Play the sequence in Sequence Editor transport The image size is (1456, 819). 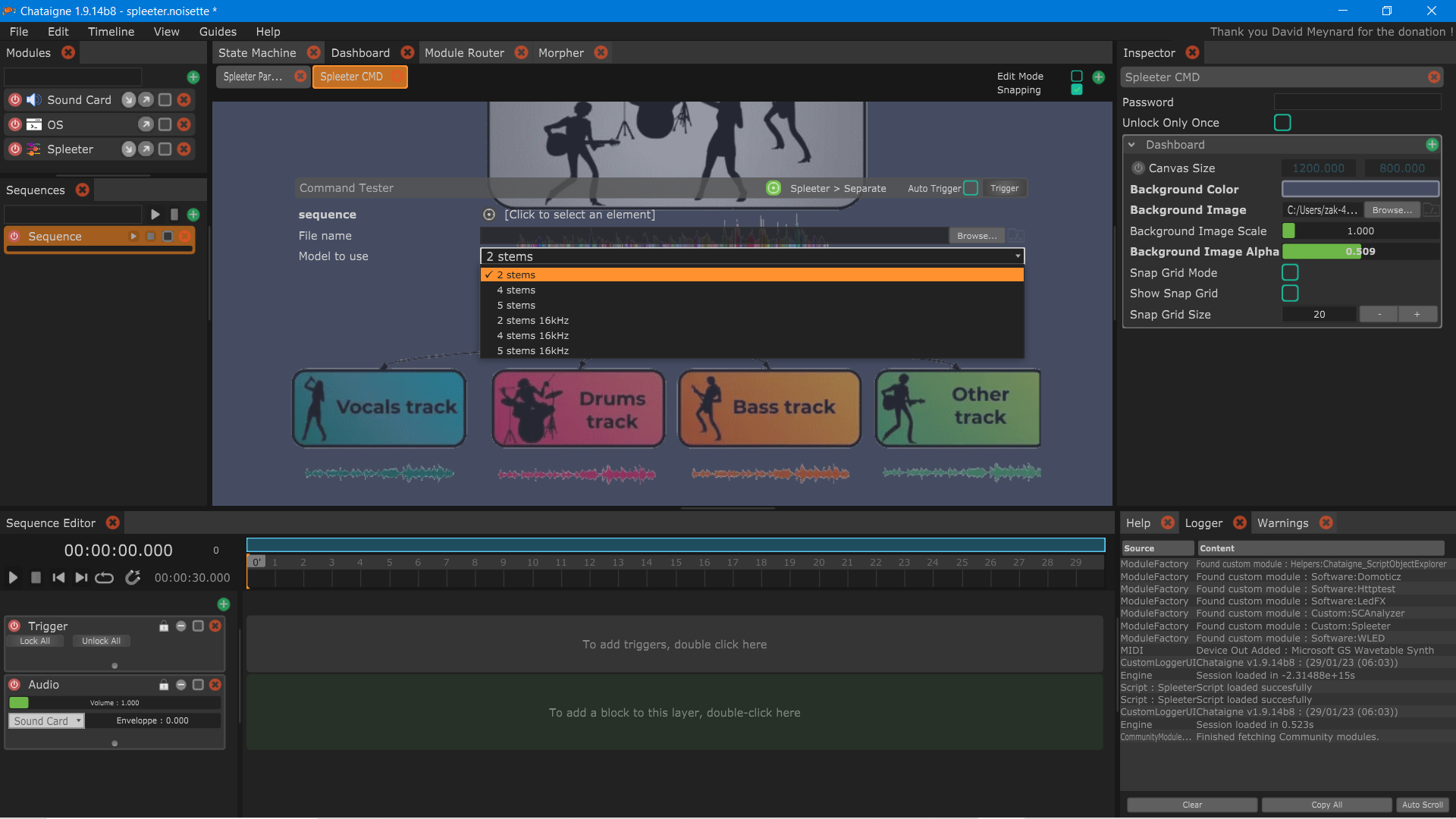pos(13,578)
